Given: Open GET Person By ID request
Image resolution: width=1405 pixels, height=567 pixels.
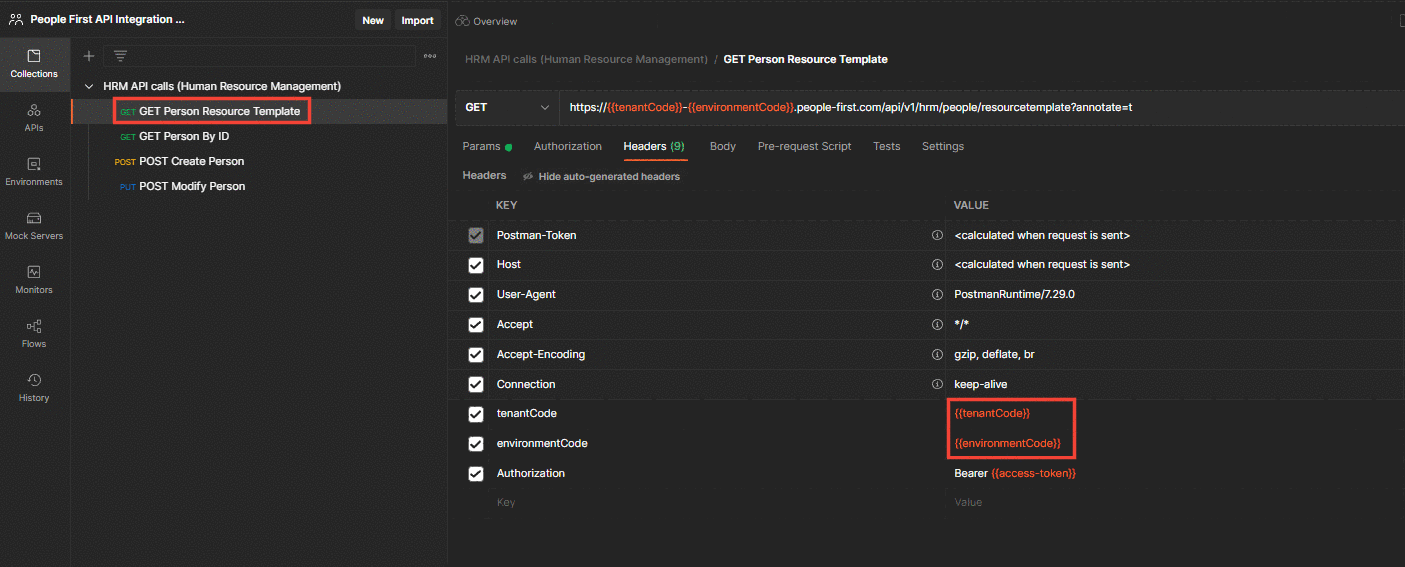Looking at the screenshot, I should [184, 136].
